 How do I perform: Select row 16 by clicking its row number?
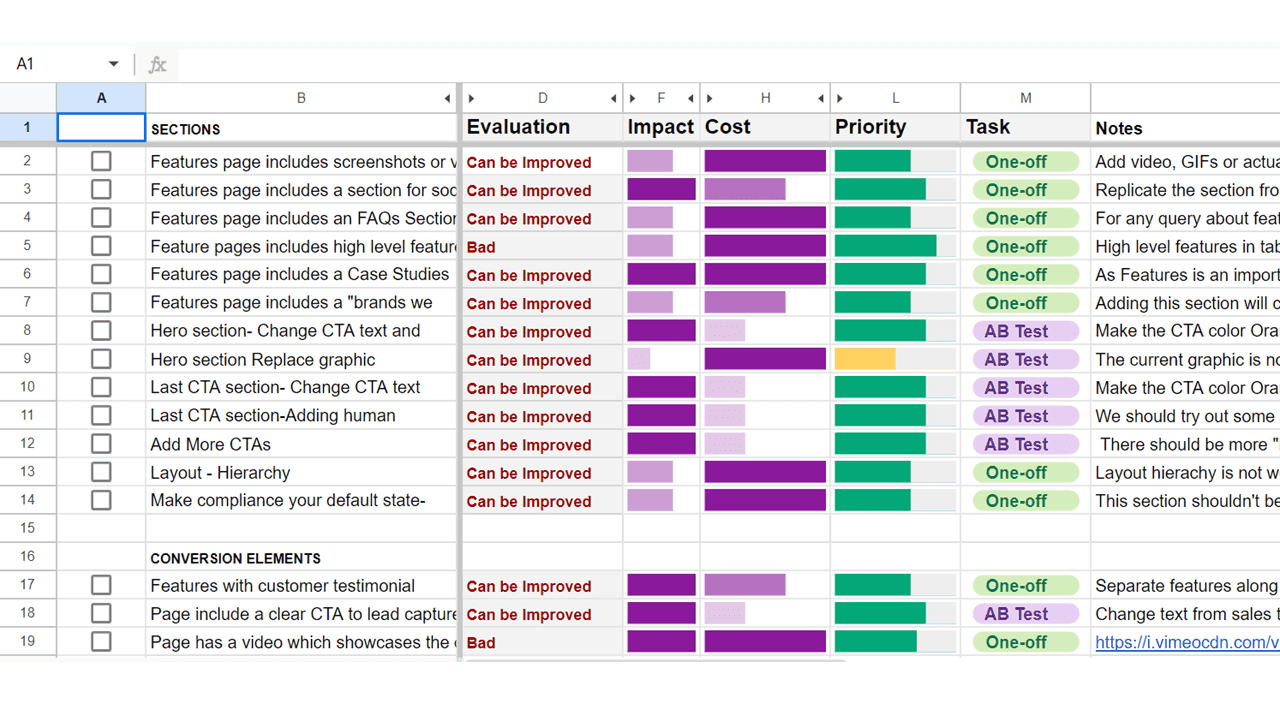(28, 558)
